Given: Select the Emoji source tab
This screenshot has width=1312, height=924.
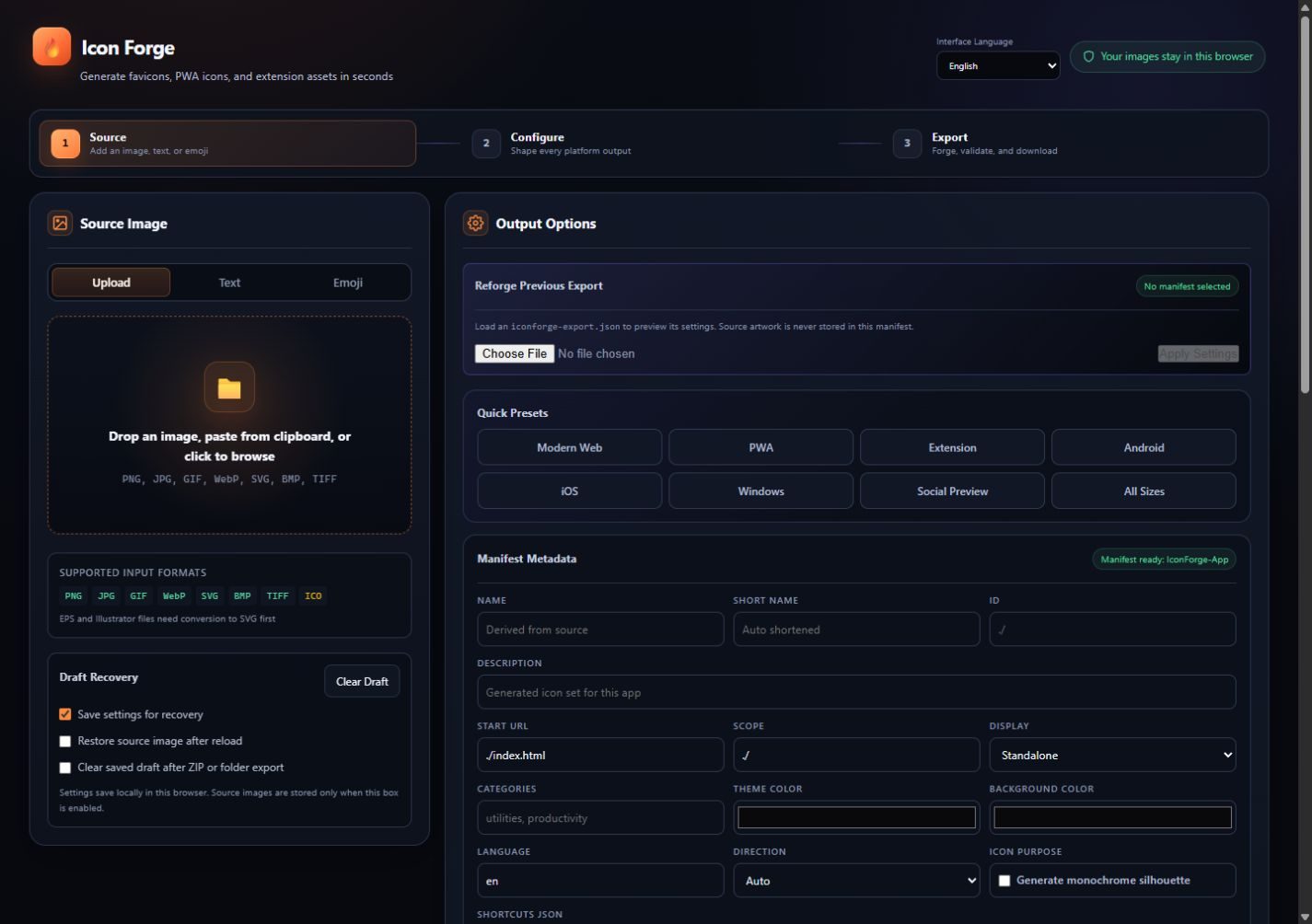Looking at the screenshot, I should 348,283.
